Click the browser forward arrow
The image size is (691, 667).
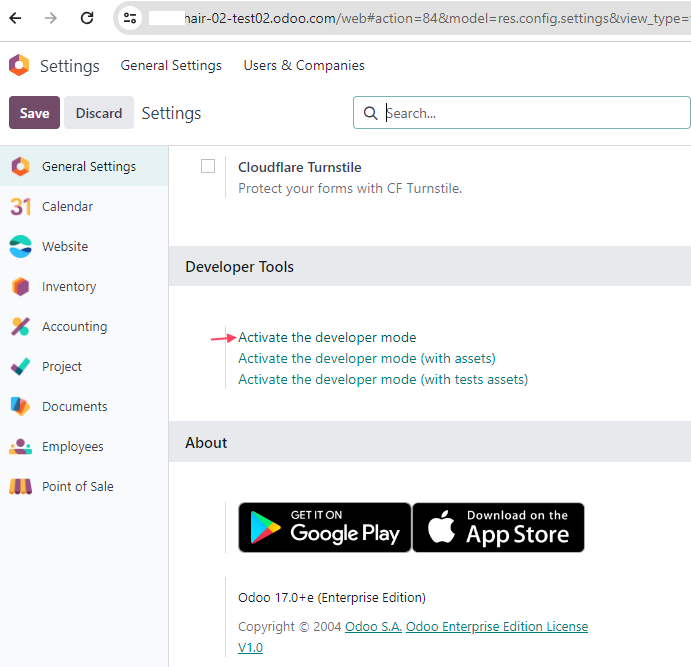51,18
